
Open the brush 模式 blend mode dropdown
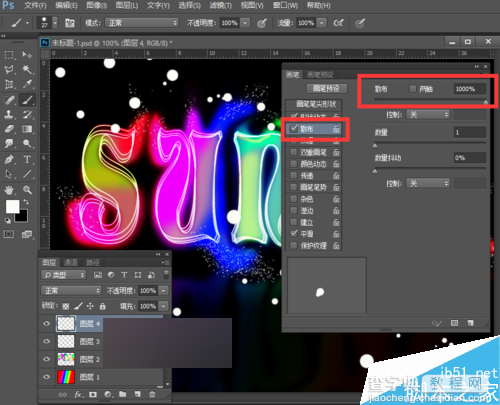tap(142, 23)
